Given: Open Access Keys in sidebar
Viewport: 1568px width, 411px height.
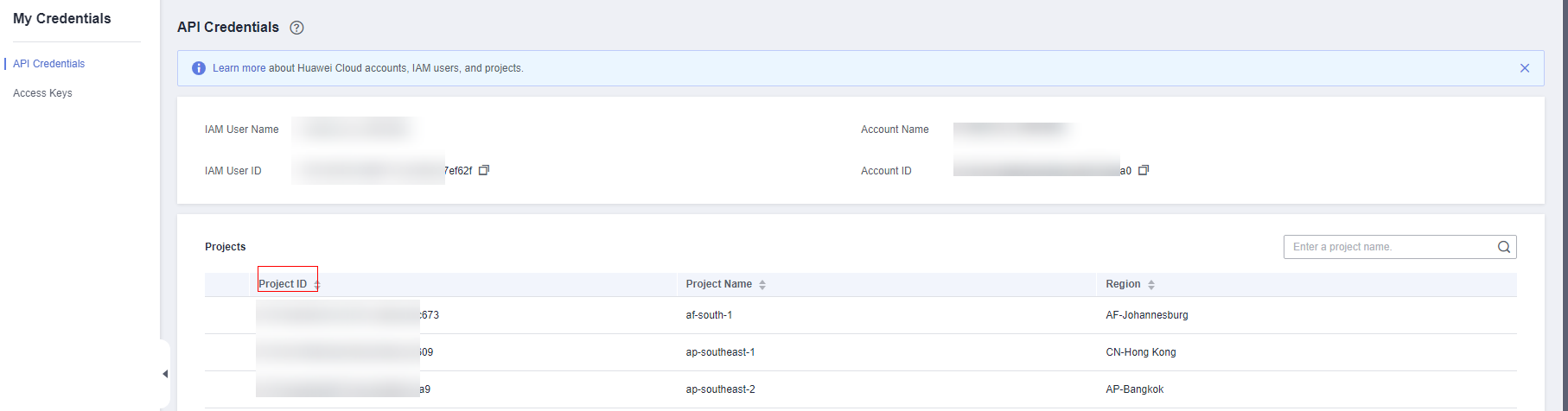Looking at the screenshot, I should click(42, 93).
